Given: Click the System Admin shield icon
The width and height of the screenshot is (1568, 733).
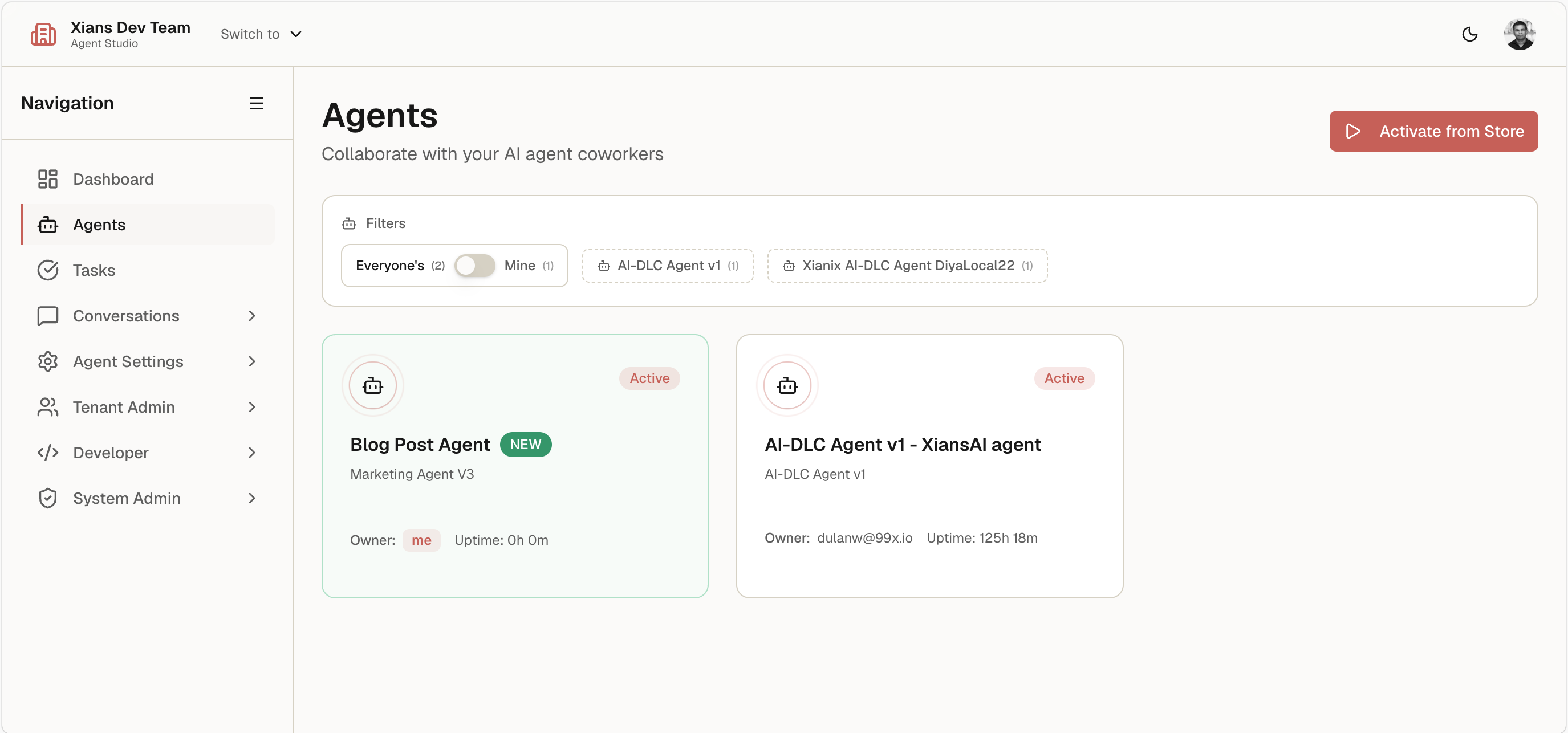Looking at the screenshot, I should pyautogui.click(x=47, y=498).
